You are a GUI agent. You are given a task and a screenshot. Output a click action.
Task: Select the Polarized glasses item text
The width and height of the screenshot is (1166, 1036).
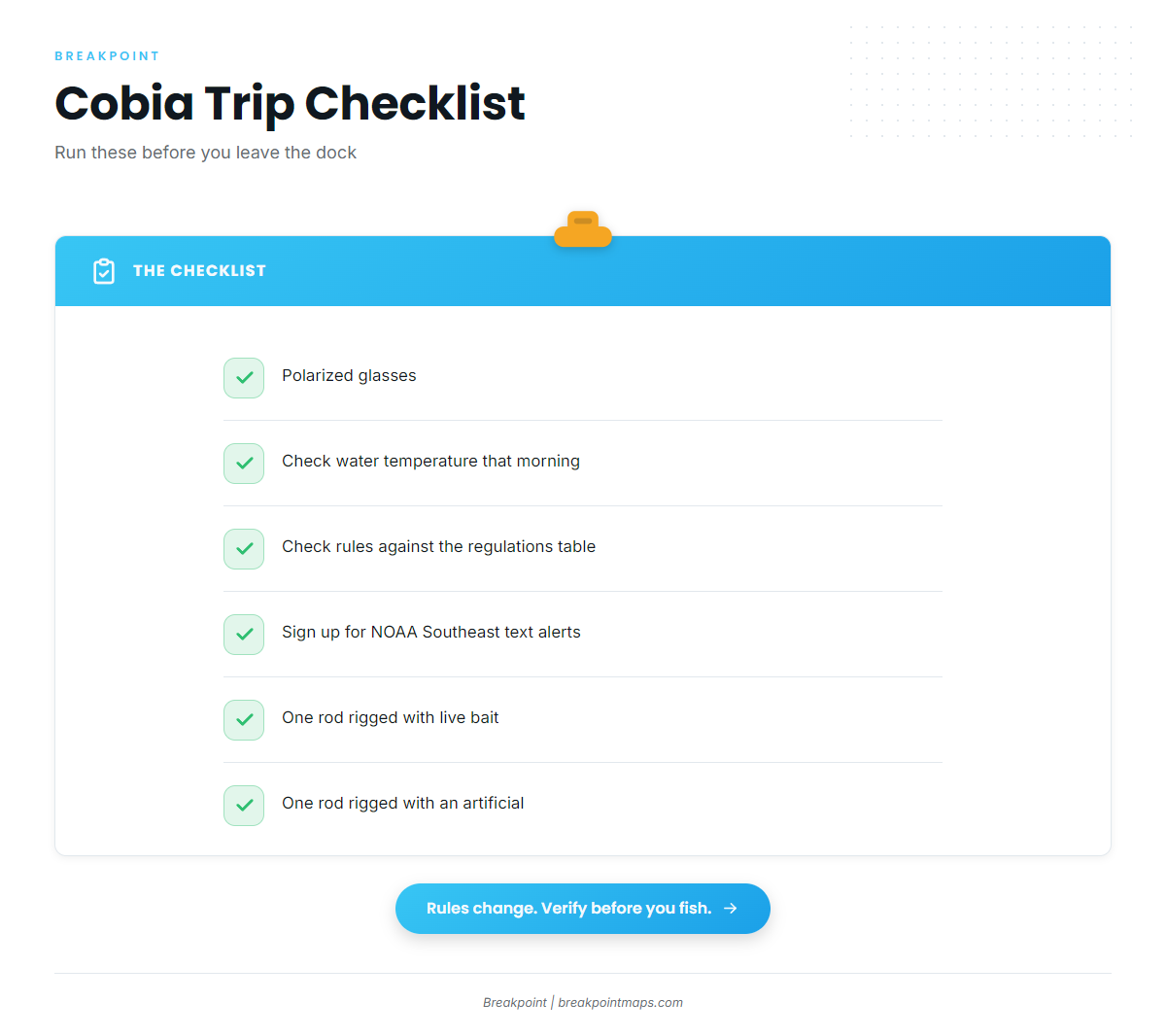(x=349, y=376)
